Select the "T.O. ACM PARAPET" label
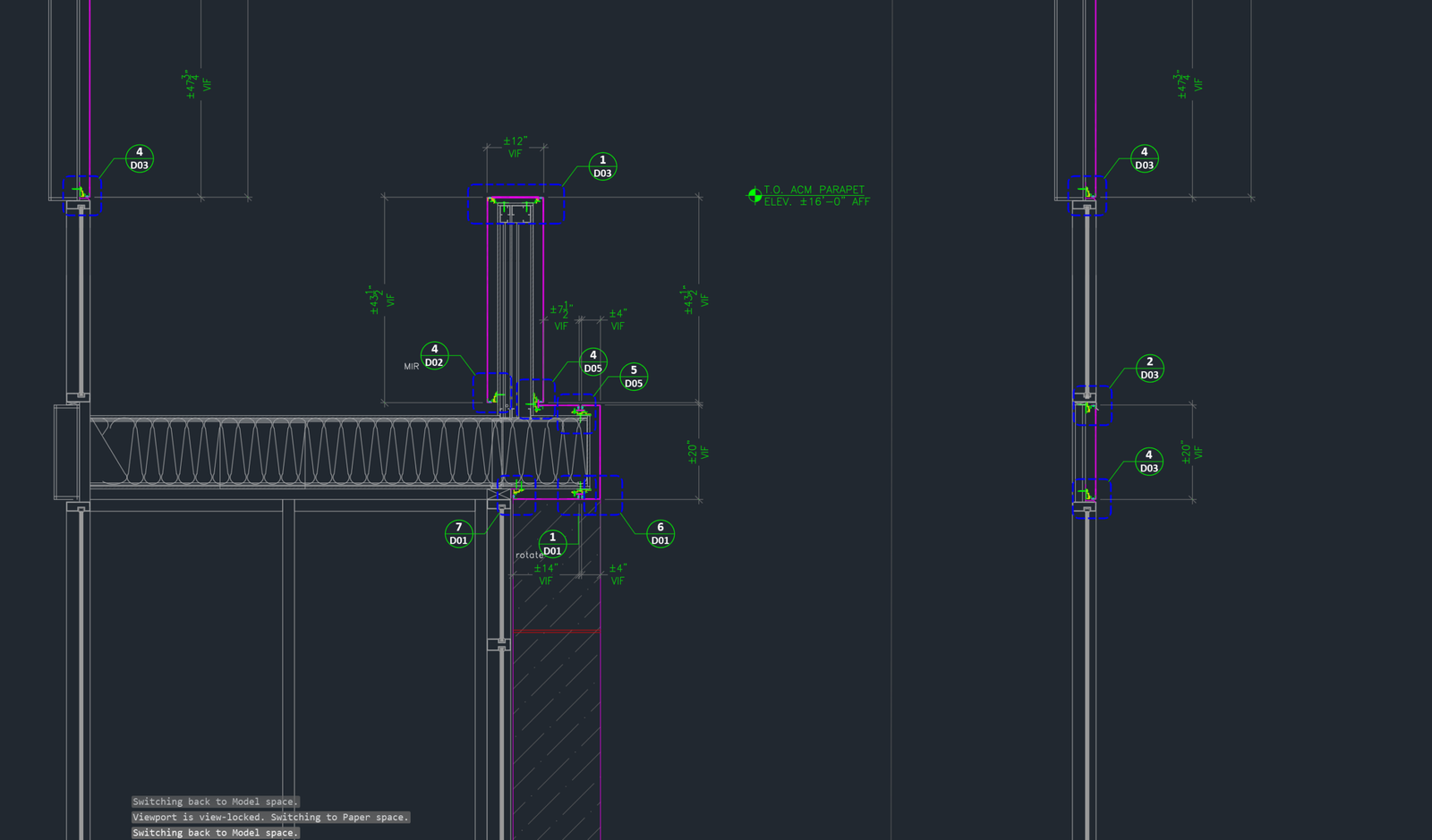 click(814, 190)
